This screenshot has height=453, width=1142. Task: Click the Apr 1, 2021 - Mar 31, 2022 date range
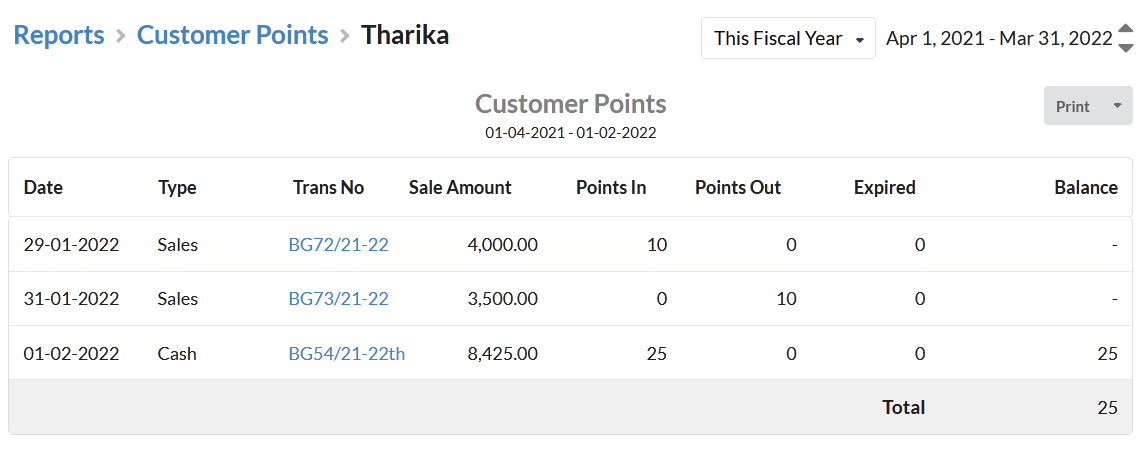point(999,39)
